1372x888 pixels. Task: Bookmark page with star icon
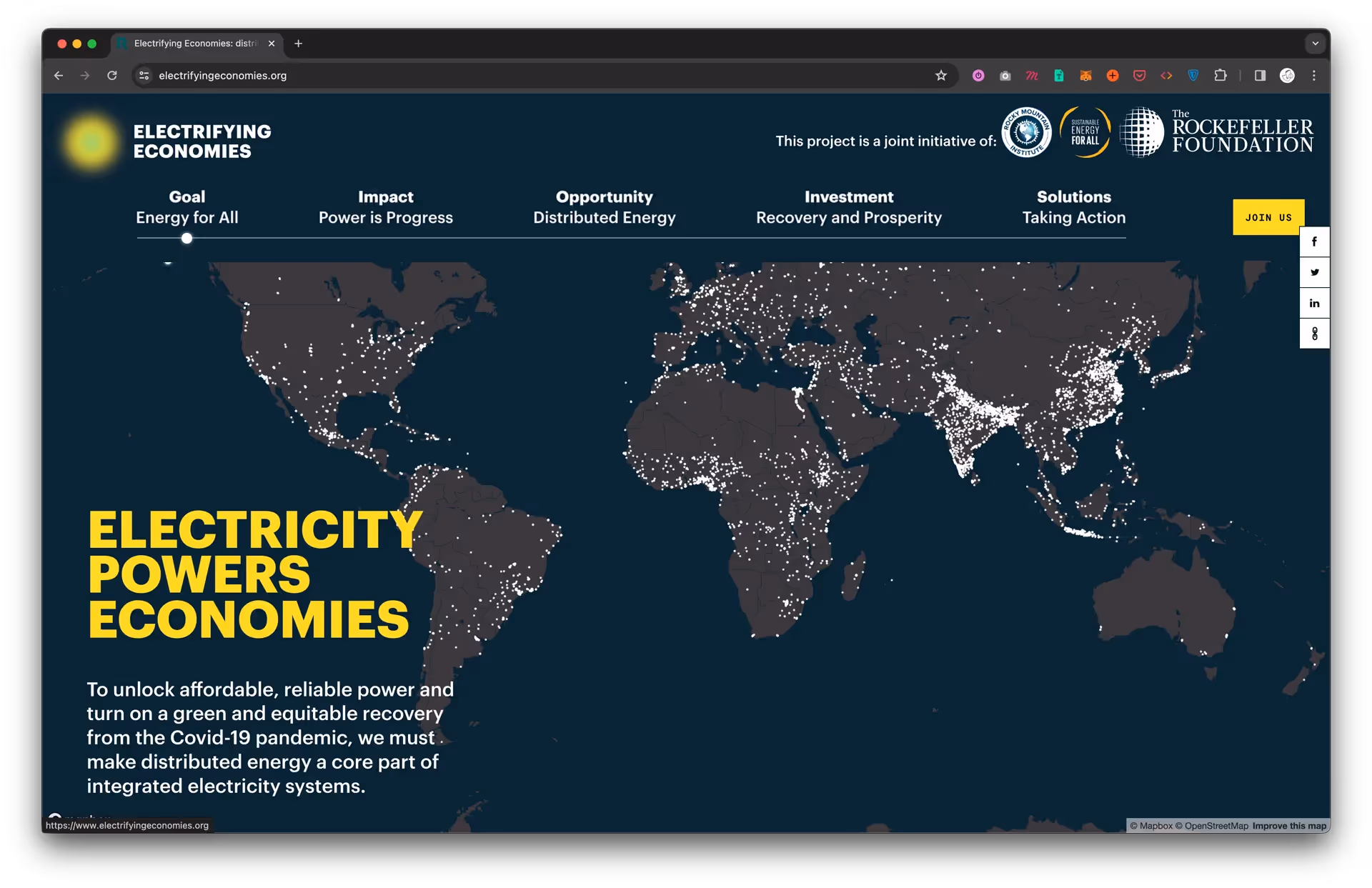click(x=940, y=76)
